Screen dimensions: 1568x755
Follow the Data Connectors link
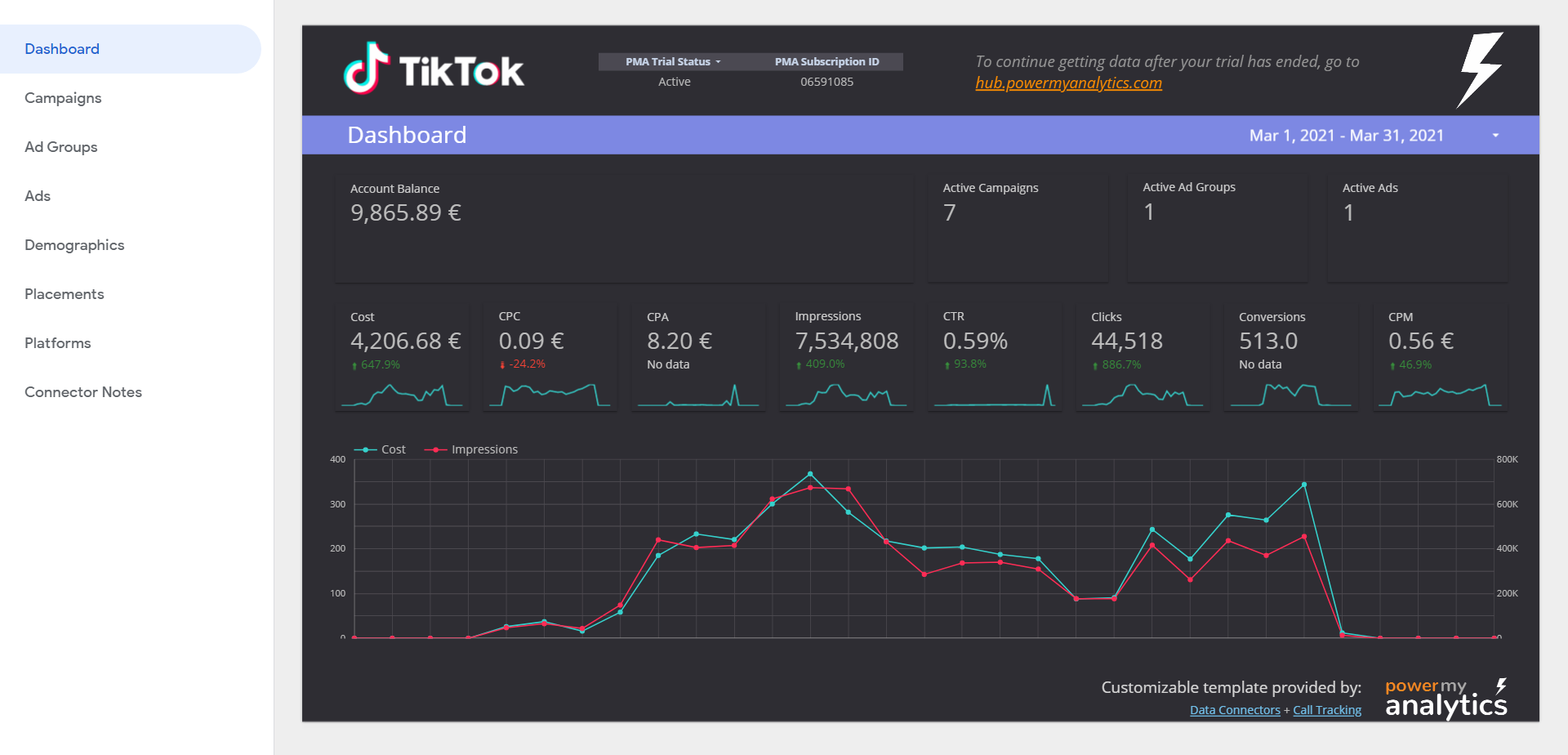pyautogui.click(x=1234, y=710)
